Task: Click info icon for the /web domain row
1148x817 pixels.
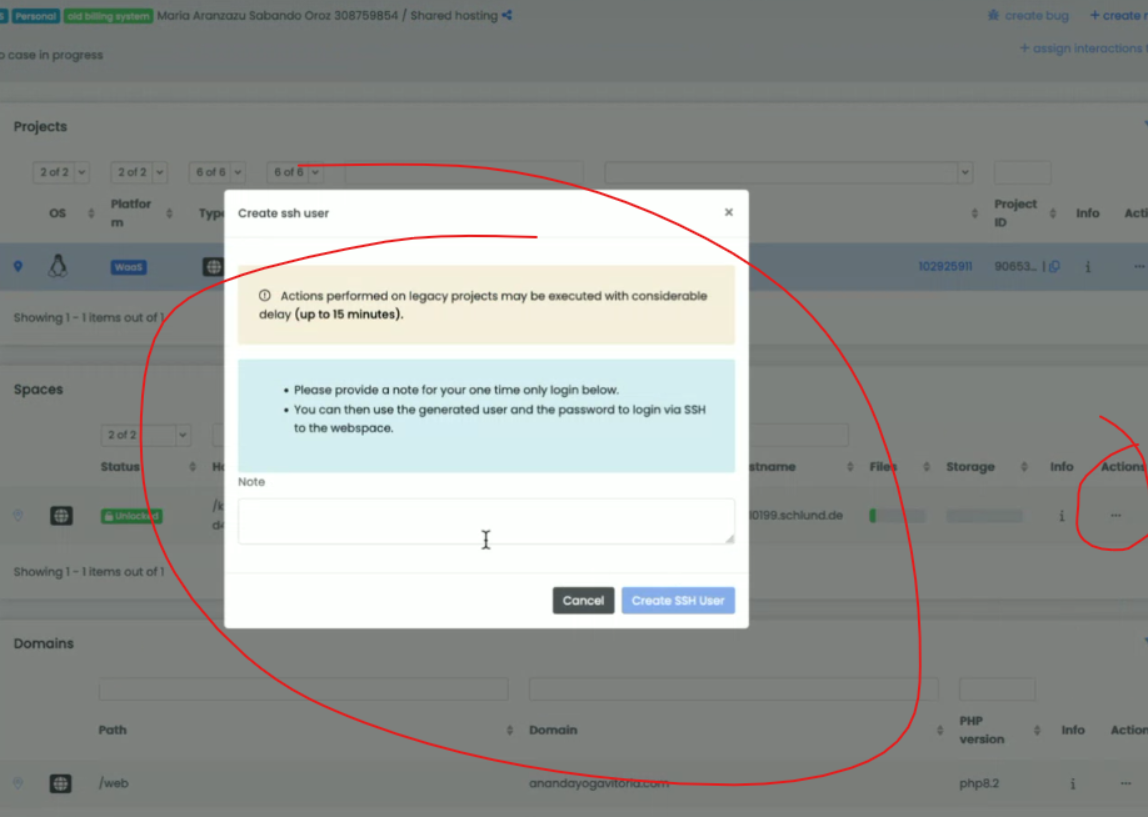Action: coord(1073,783)
